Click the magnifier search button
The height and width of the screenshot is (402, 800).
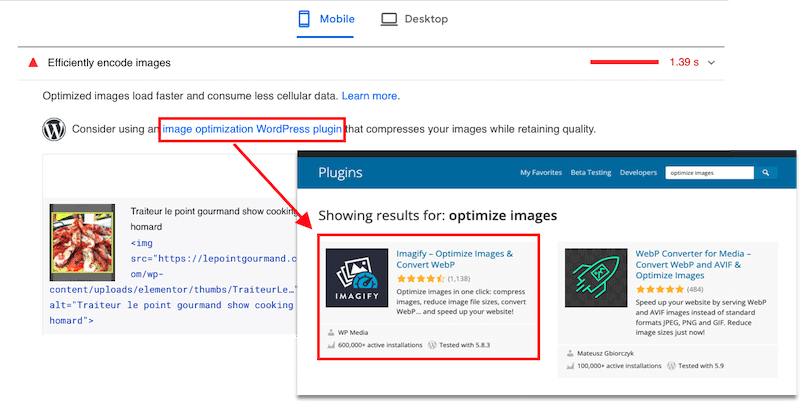[x=765, y=173]
